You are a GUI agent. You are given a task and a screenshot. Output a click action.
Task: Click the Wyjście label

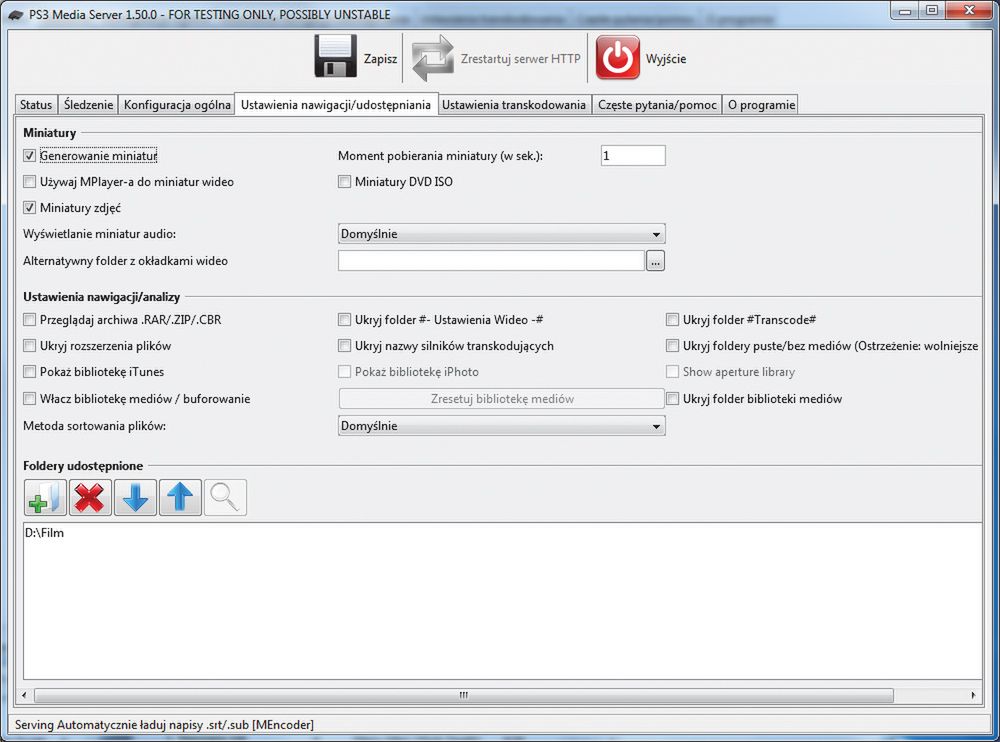coord(666,59)
